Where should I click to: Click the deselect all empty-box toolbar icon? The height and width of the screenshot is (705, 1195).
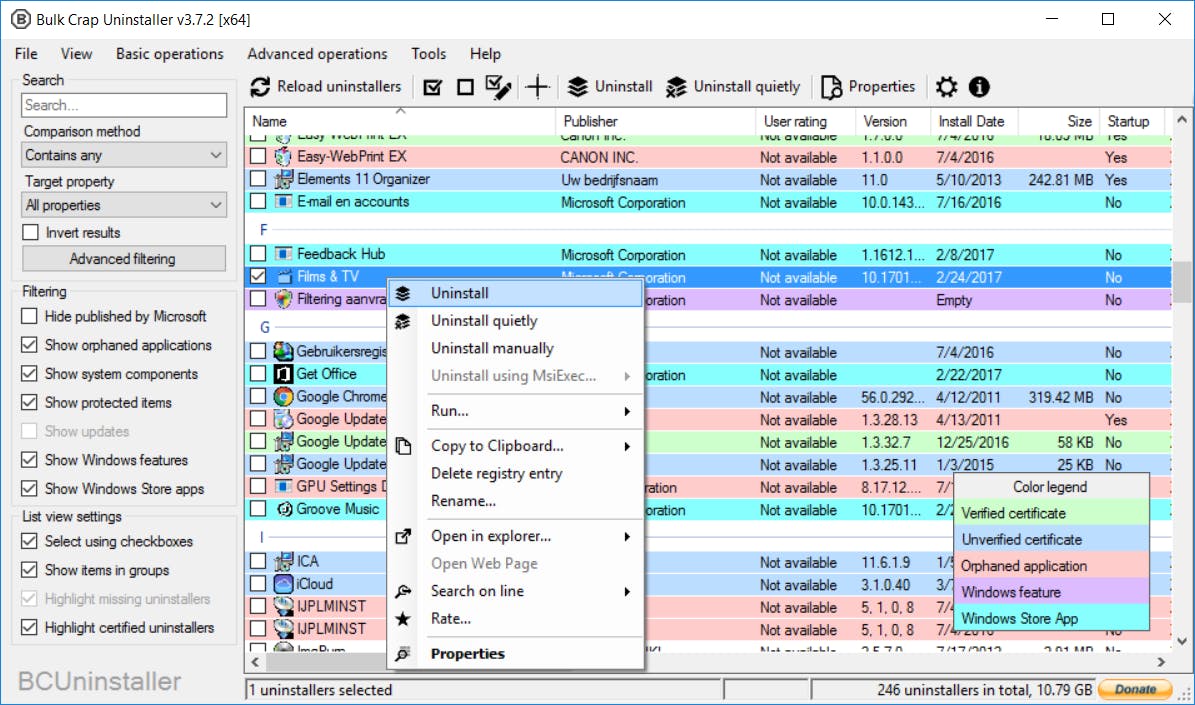(x=465, y=88)
